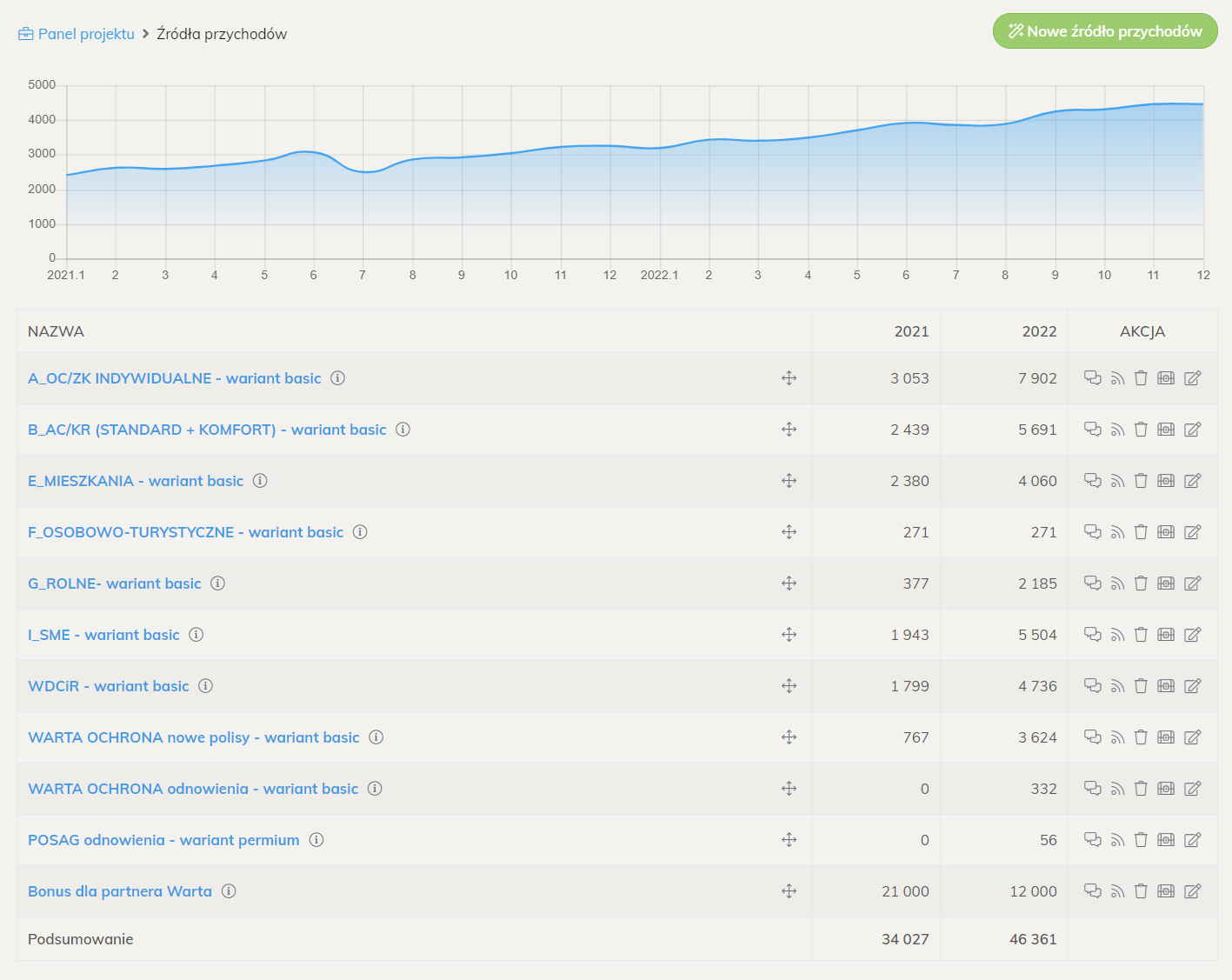1232x980 pixels.
Task: Click RSS feed icon in A_OC/ZK INDYWIDUALNE row
Action: [x=1117, y=378]
